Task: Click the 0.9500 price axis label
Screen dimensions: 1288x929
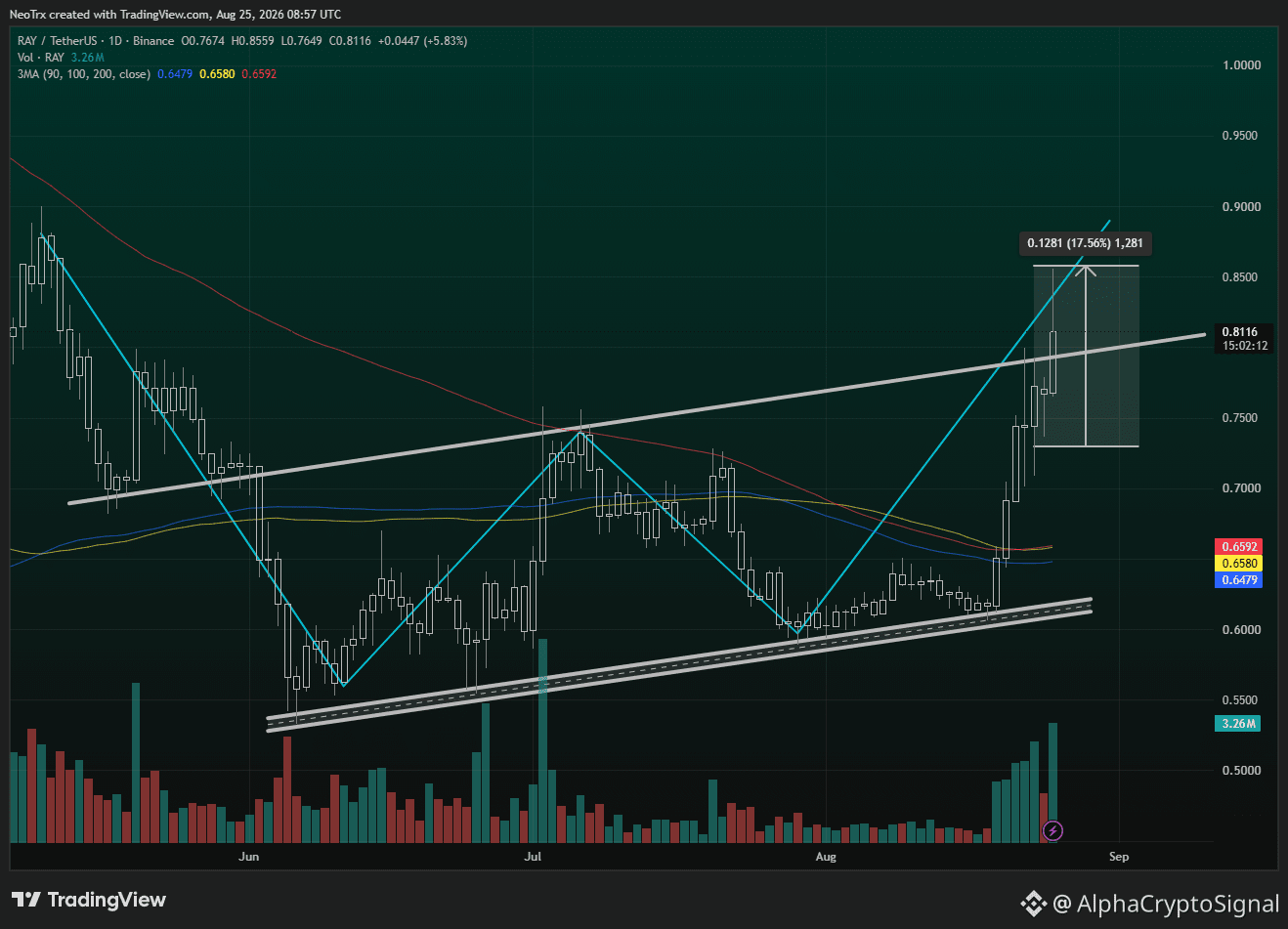Action: tap(1241, 136)
